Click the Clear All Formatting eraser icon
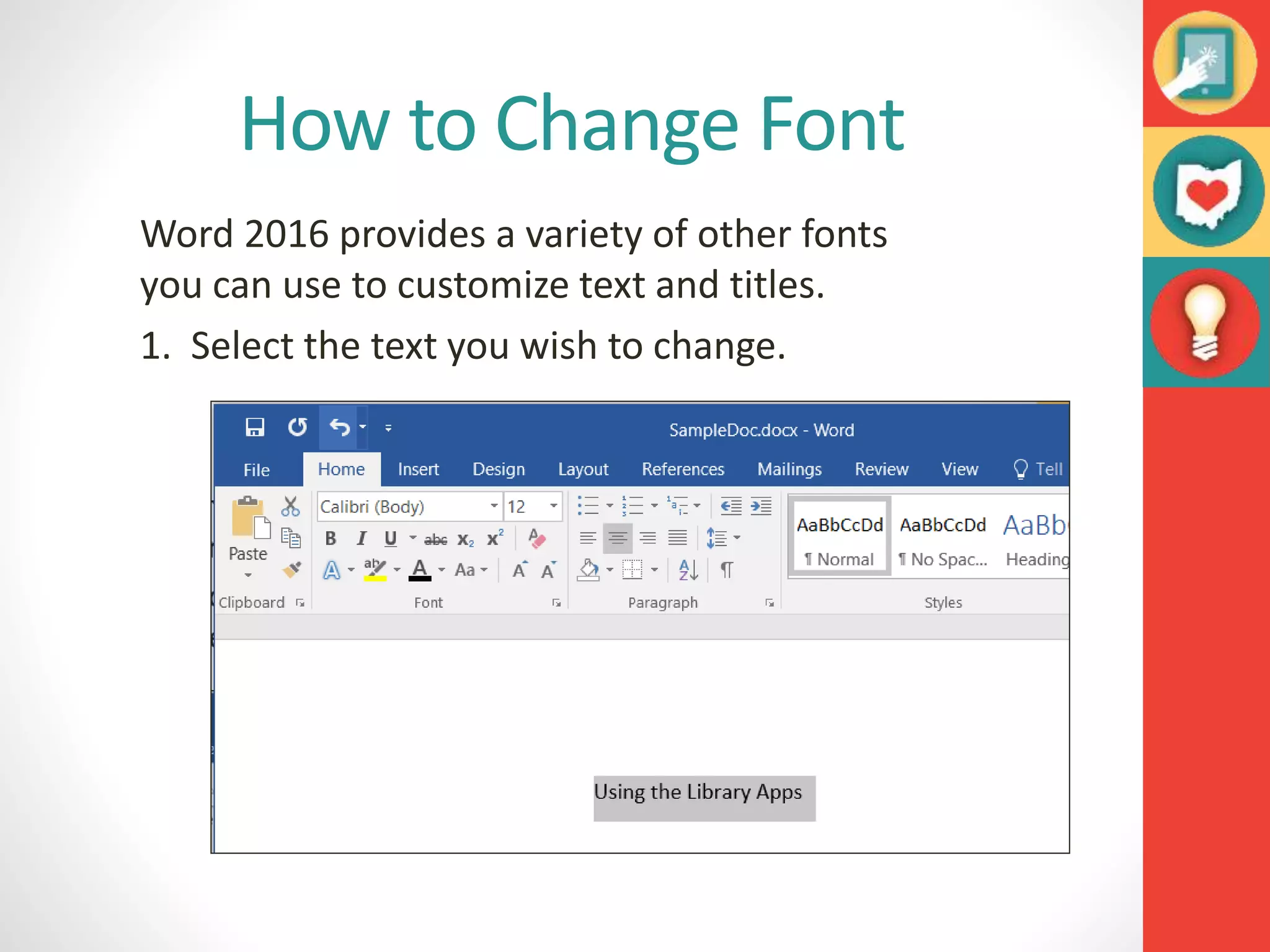Viewport: 1270px width, 952px height. 536,538
